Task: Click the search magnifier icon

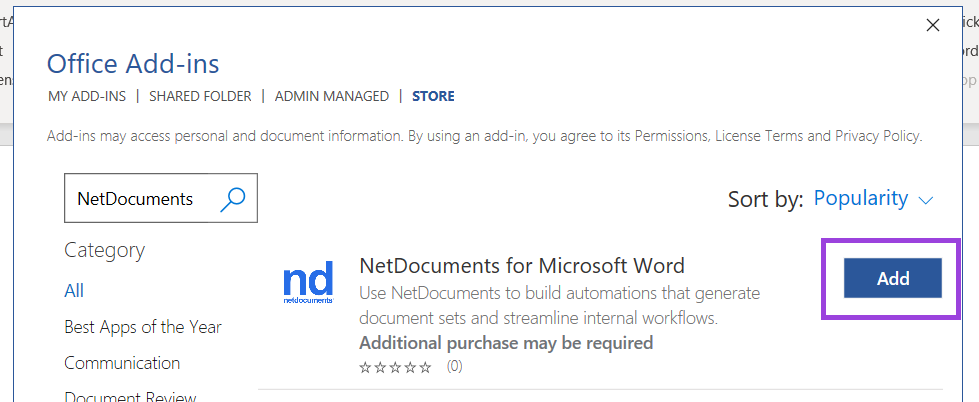Action: pos(233,199)
